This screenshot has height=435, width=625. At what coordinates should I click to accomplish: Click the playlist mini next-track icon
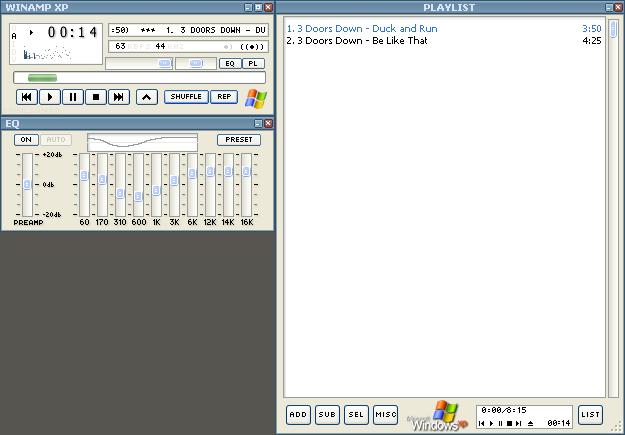tap(519, 423)
